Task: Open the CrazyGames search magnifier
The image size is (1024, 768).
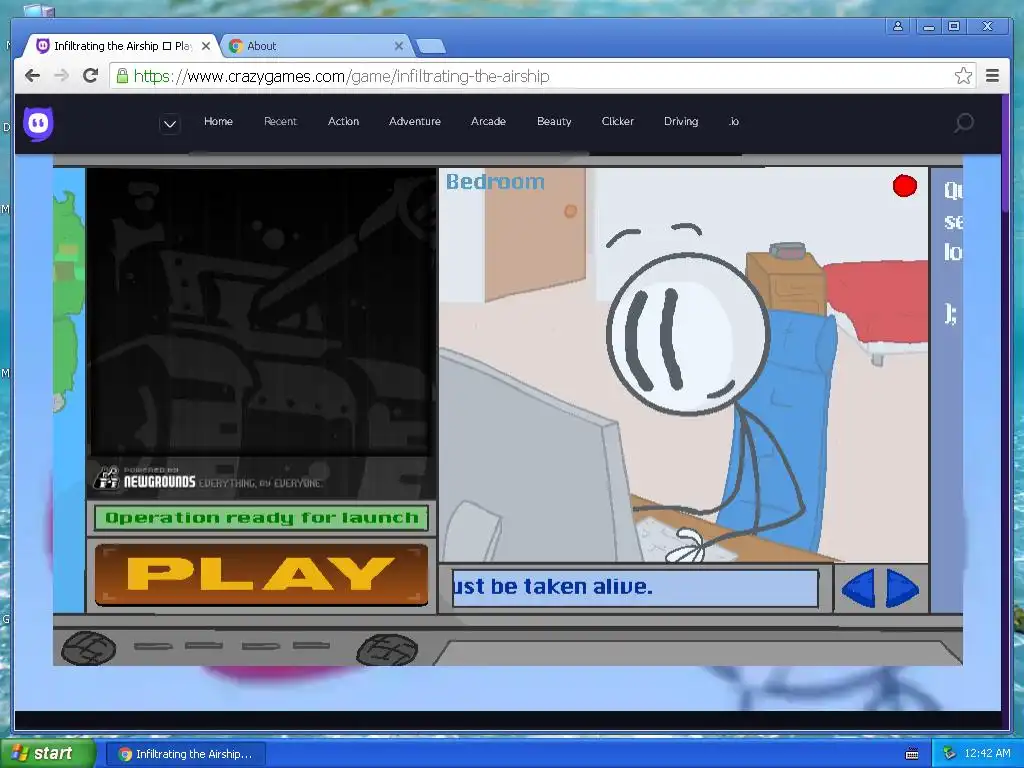Action: [x=964, y=122]
